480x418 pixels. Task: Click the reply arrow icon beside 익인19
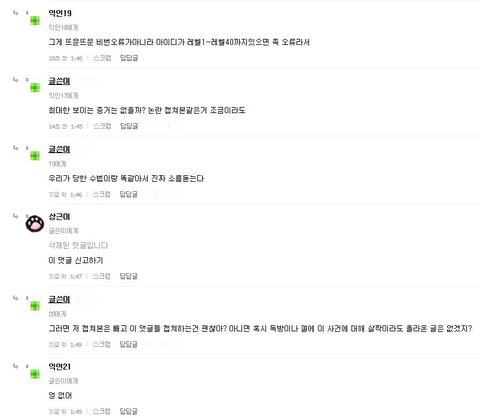click(x=15, y=13)
